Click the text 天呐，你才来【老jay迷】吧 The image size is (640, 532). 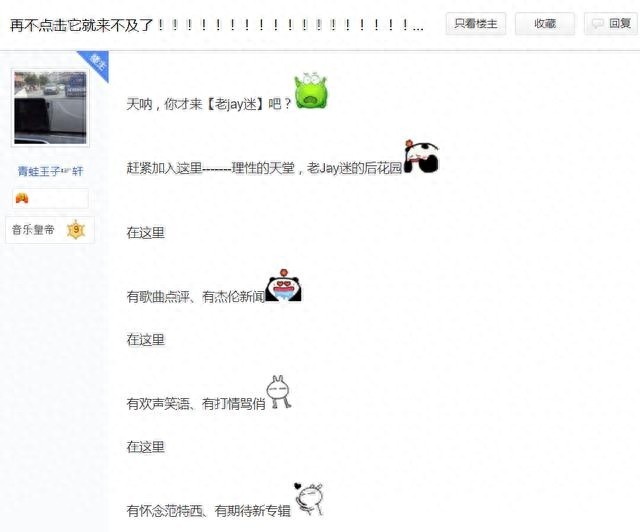coord(209,104)
